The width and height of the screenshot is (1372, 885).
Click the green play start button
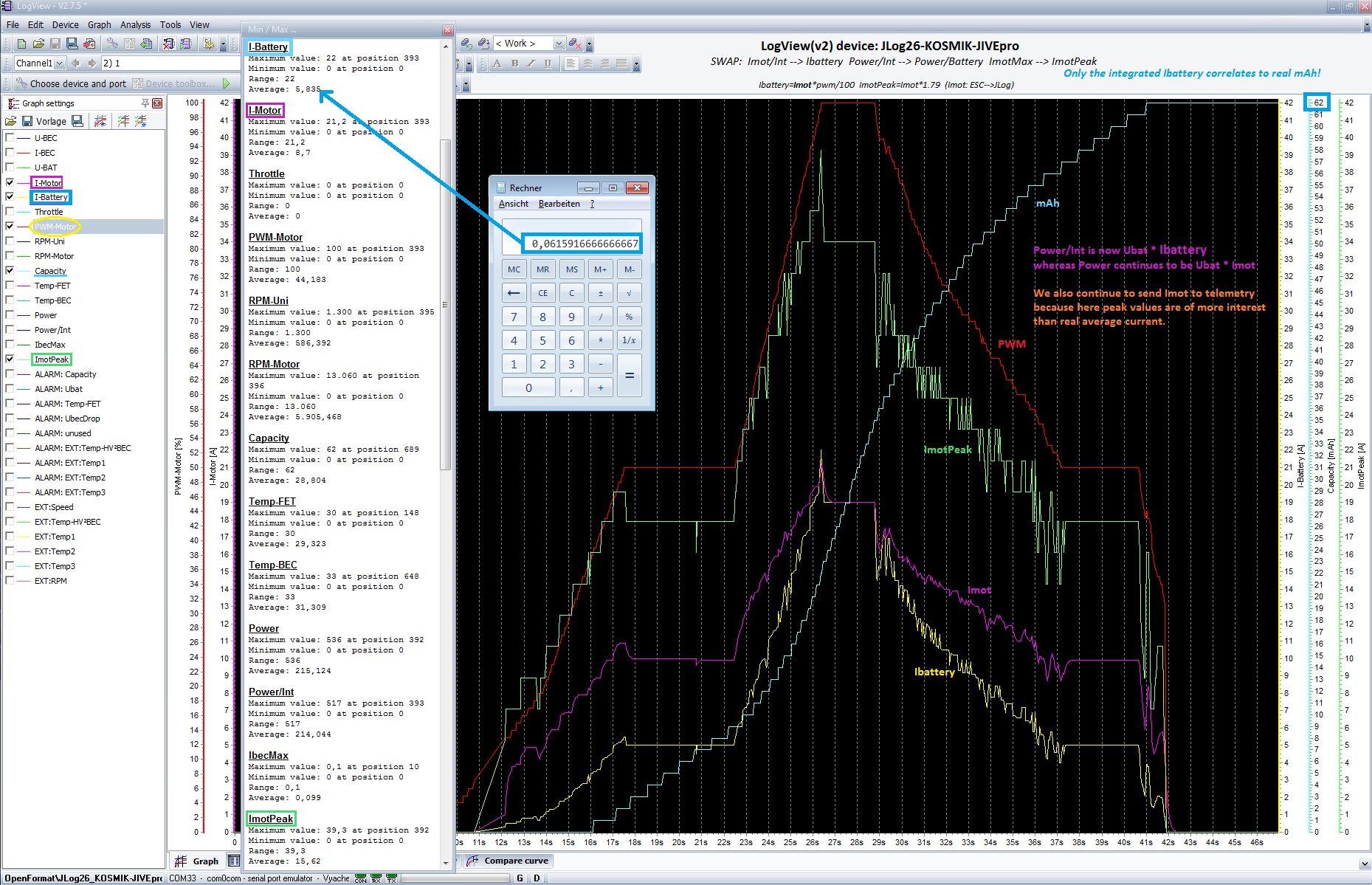[227, 83]
